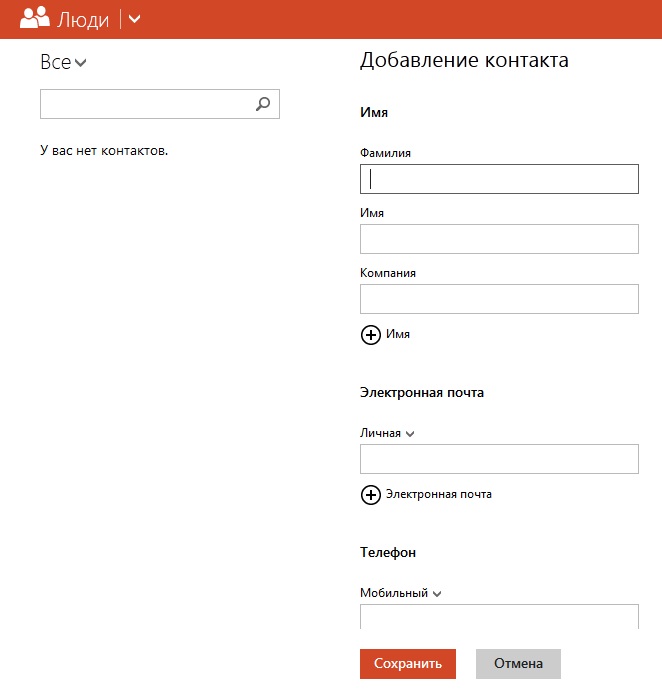
Task: Click the Имя text field
Action: (x=499, y=239)
